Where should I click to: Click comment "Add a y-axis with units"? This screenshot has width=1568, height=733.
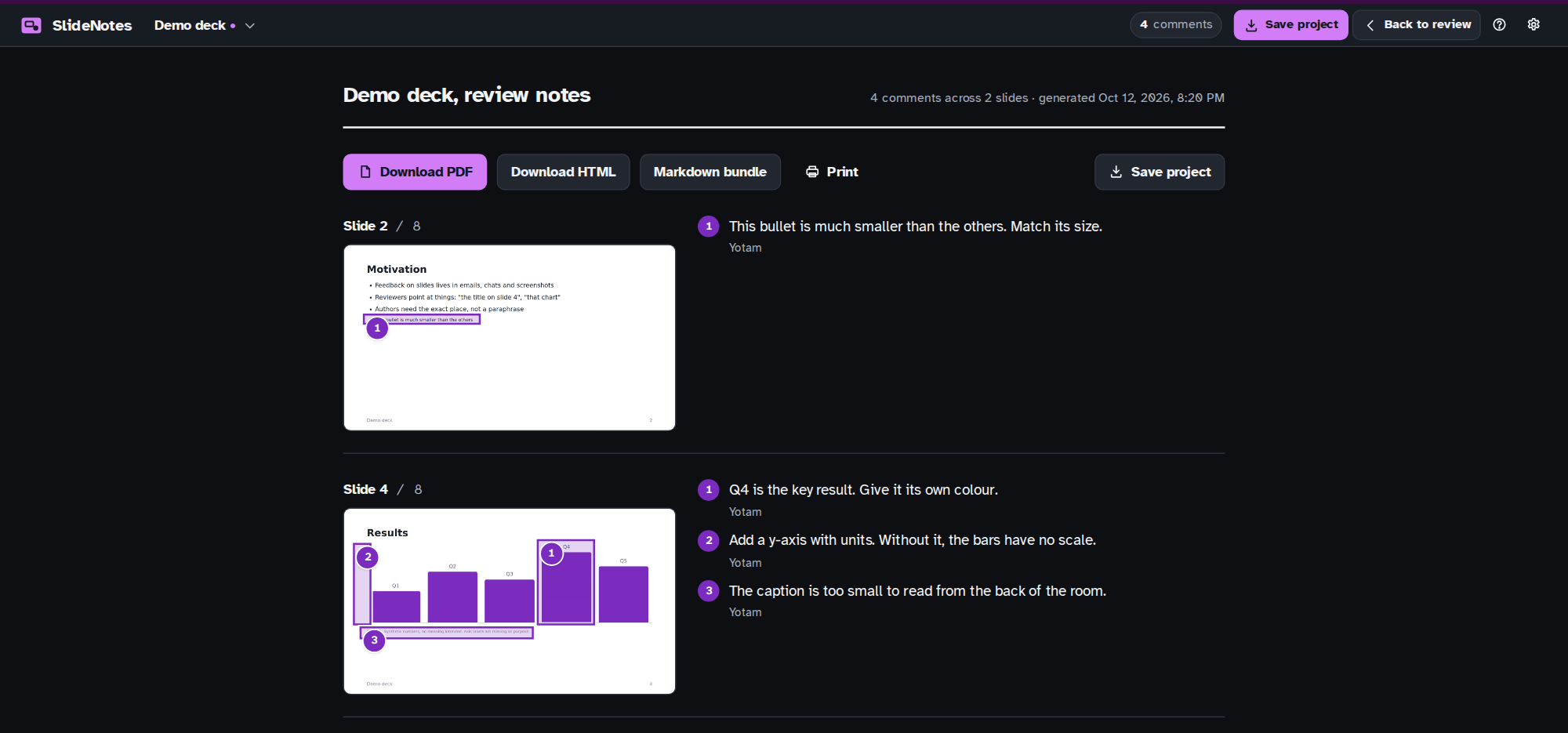pos(913,540)
